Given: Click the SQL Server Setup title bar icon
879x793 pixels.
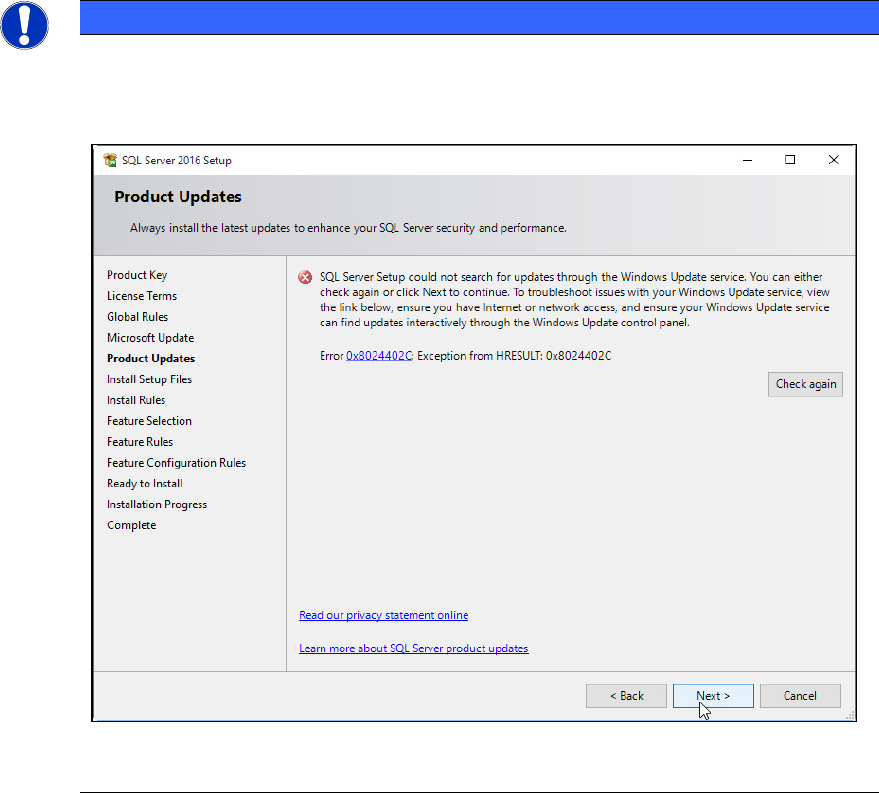Looking at the screenshot, I should point(110,160).
